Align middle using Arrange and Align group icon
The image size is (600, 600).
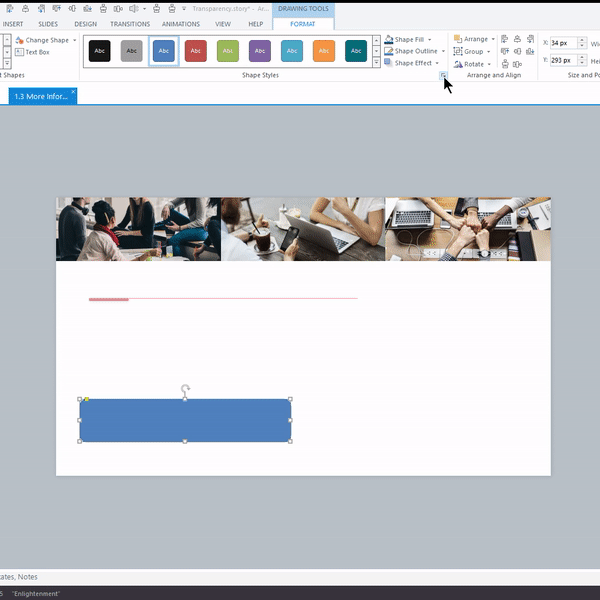517,51
